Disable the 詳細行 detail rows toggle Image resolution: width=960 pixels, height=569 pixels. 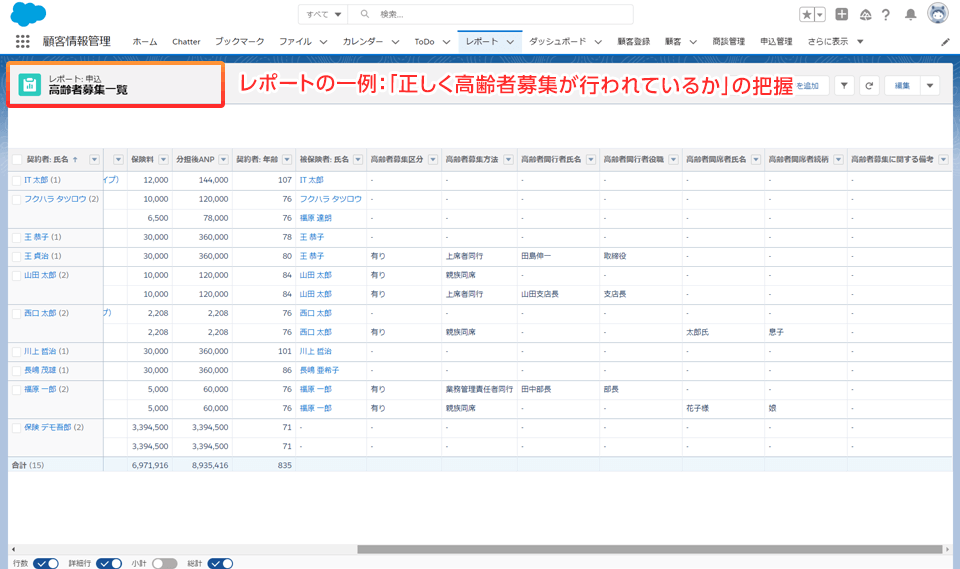pyautogui.click(x=103, y=563)
